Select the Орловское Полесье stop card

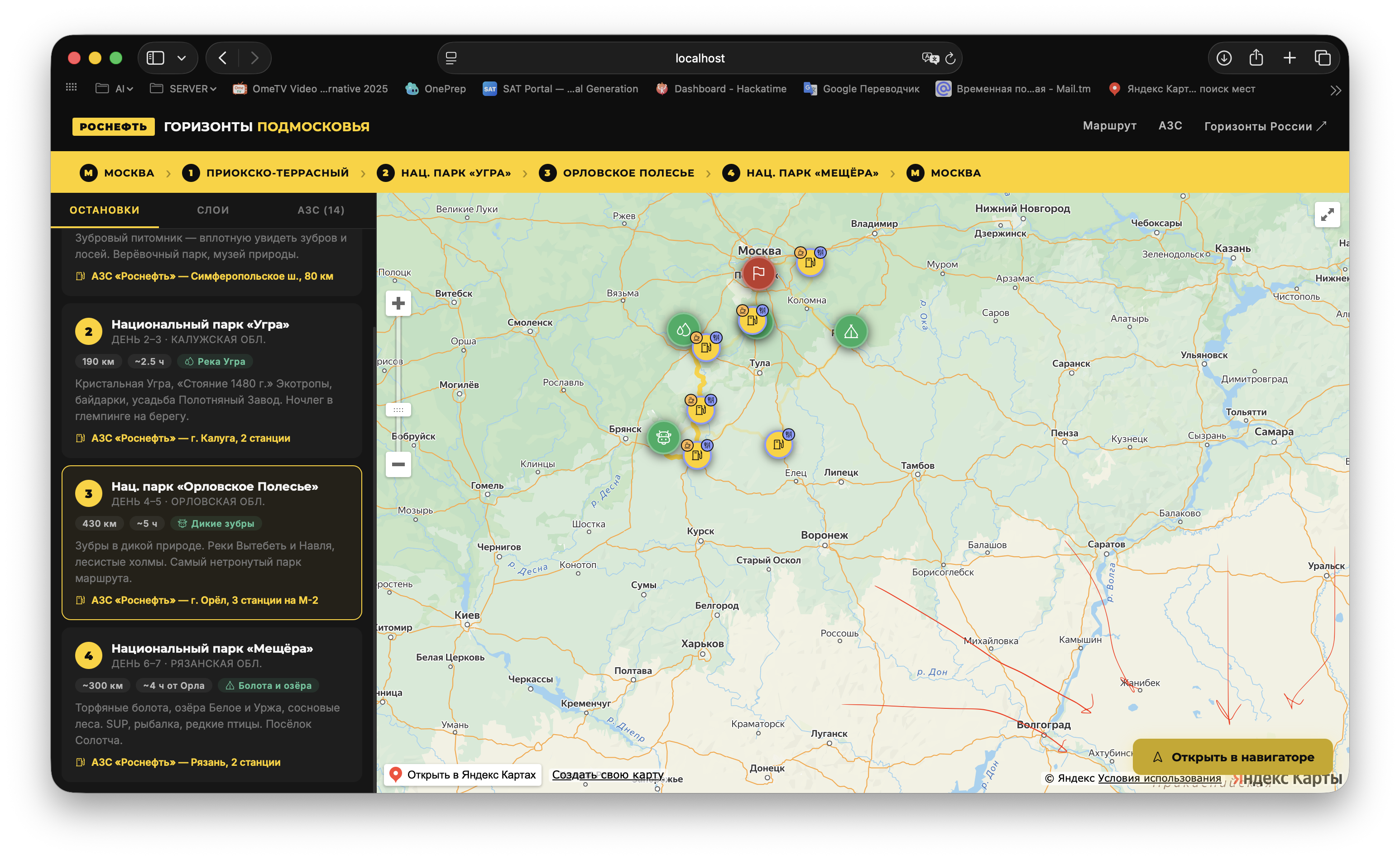click(x=211, y=543)
